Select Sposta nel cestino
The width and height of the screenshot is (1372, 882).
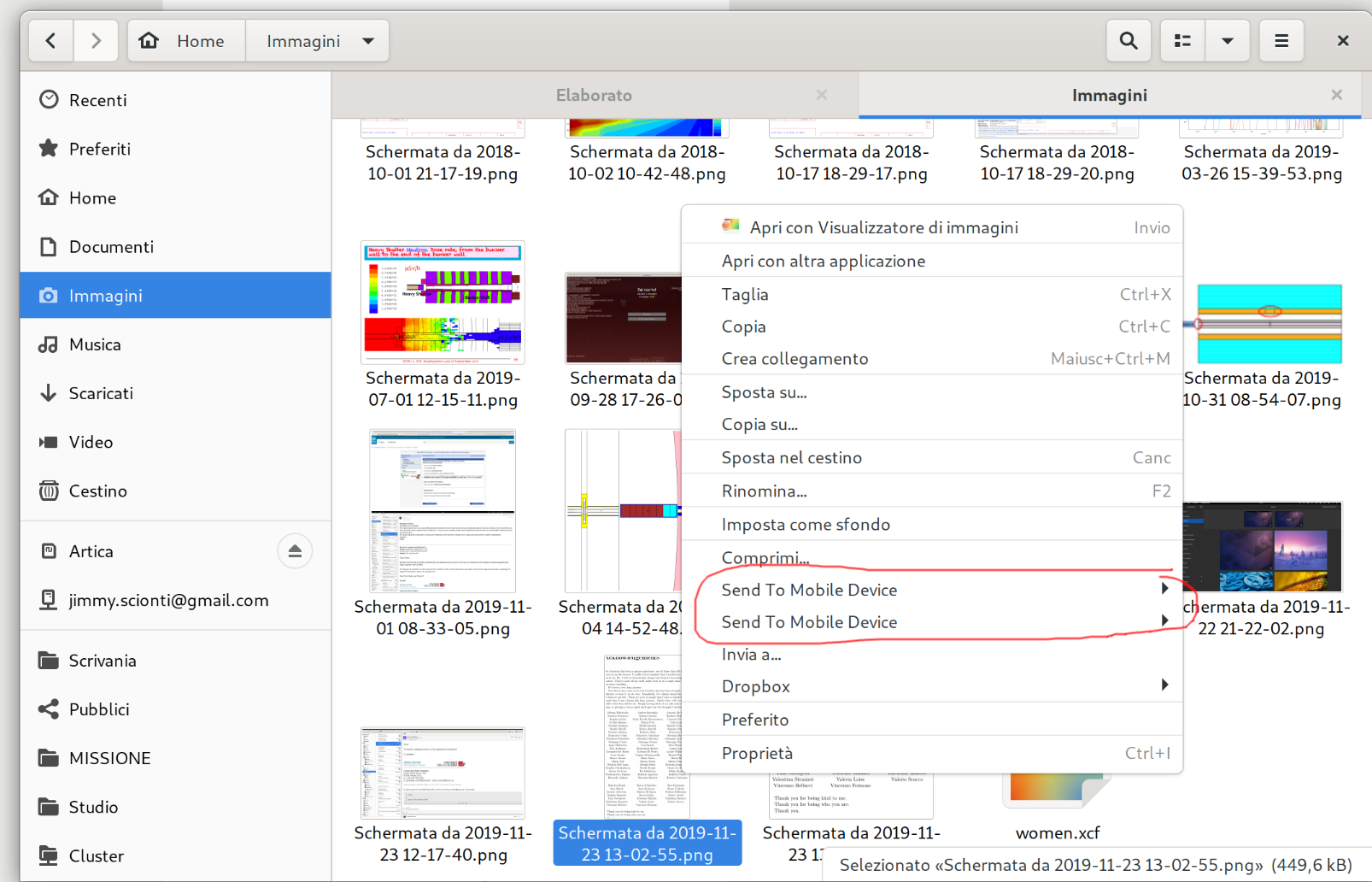(x=932, y=458)
